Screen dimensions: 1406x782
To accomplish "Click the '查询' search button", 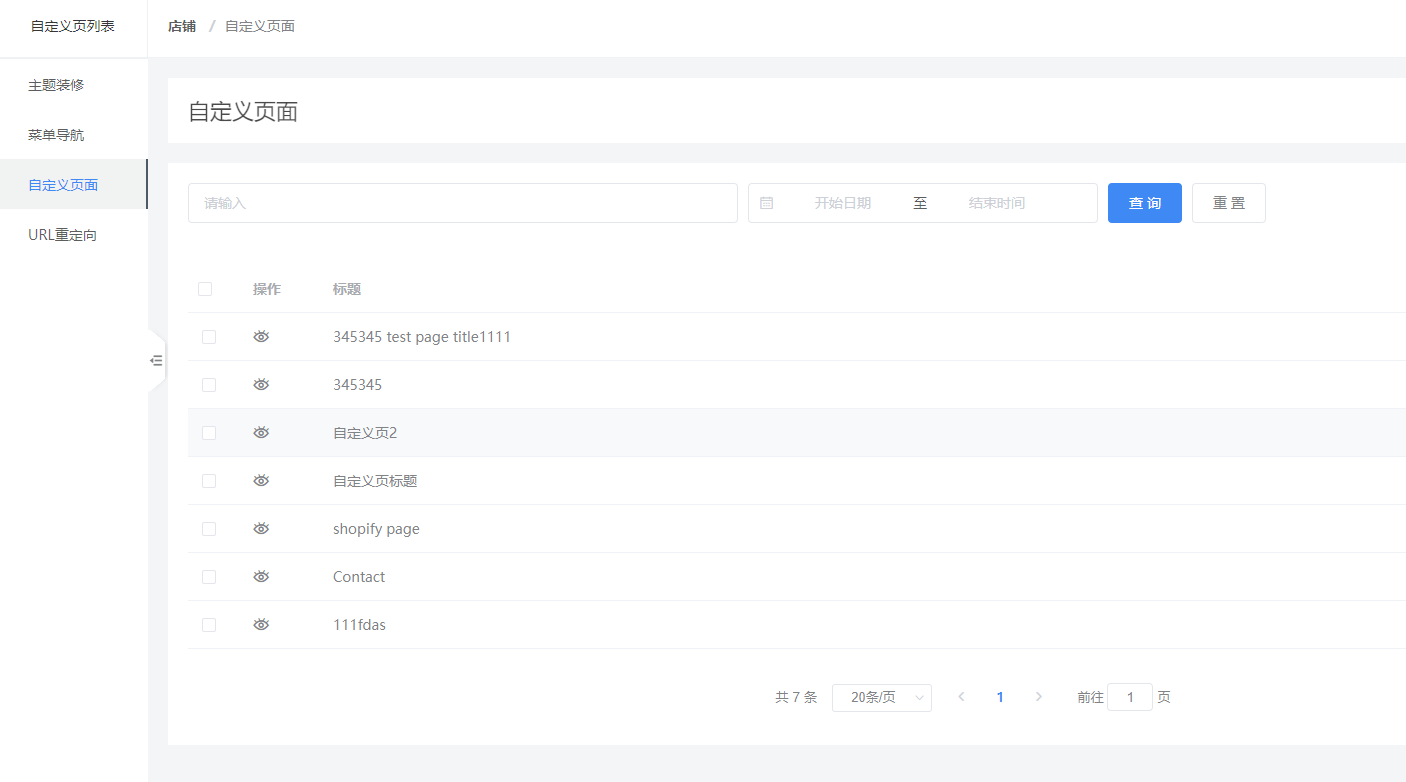I will click(x=1145, y=203).
